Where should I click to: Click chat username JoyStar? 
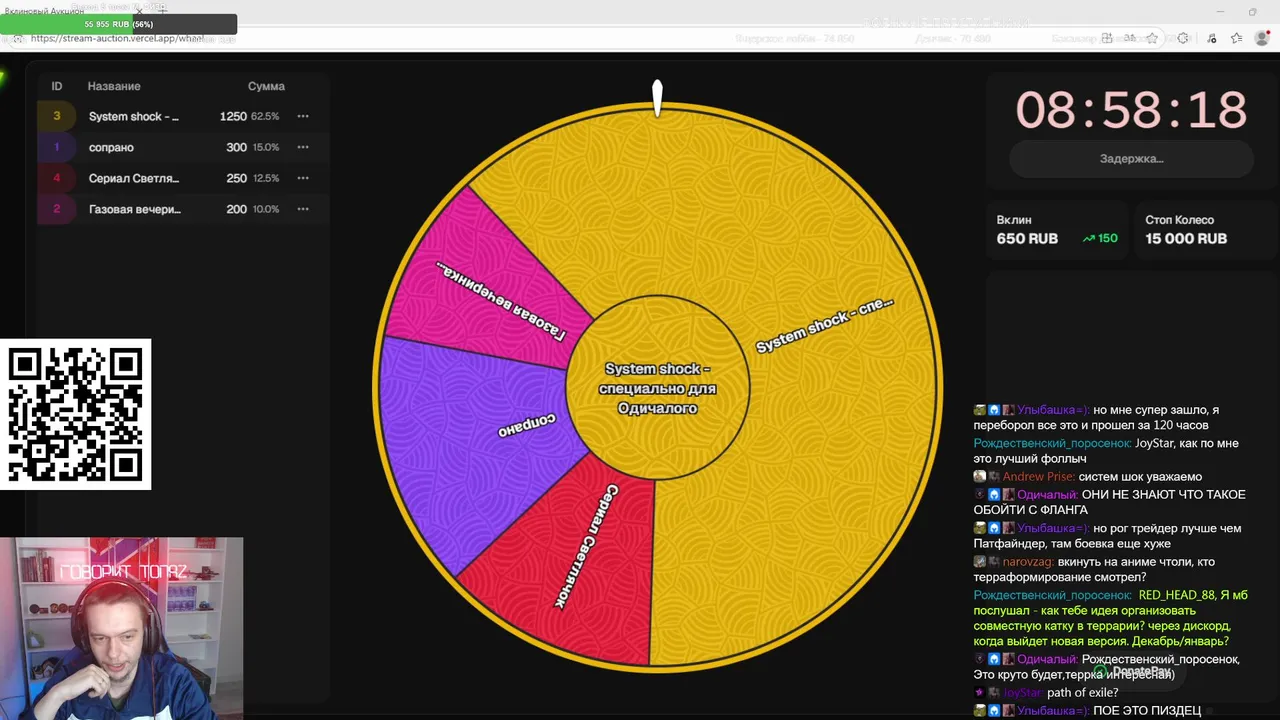(x=1022, y=693)
